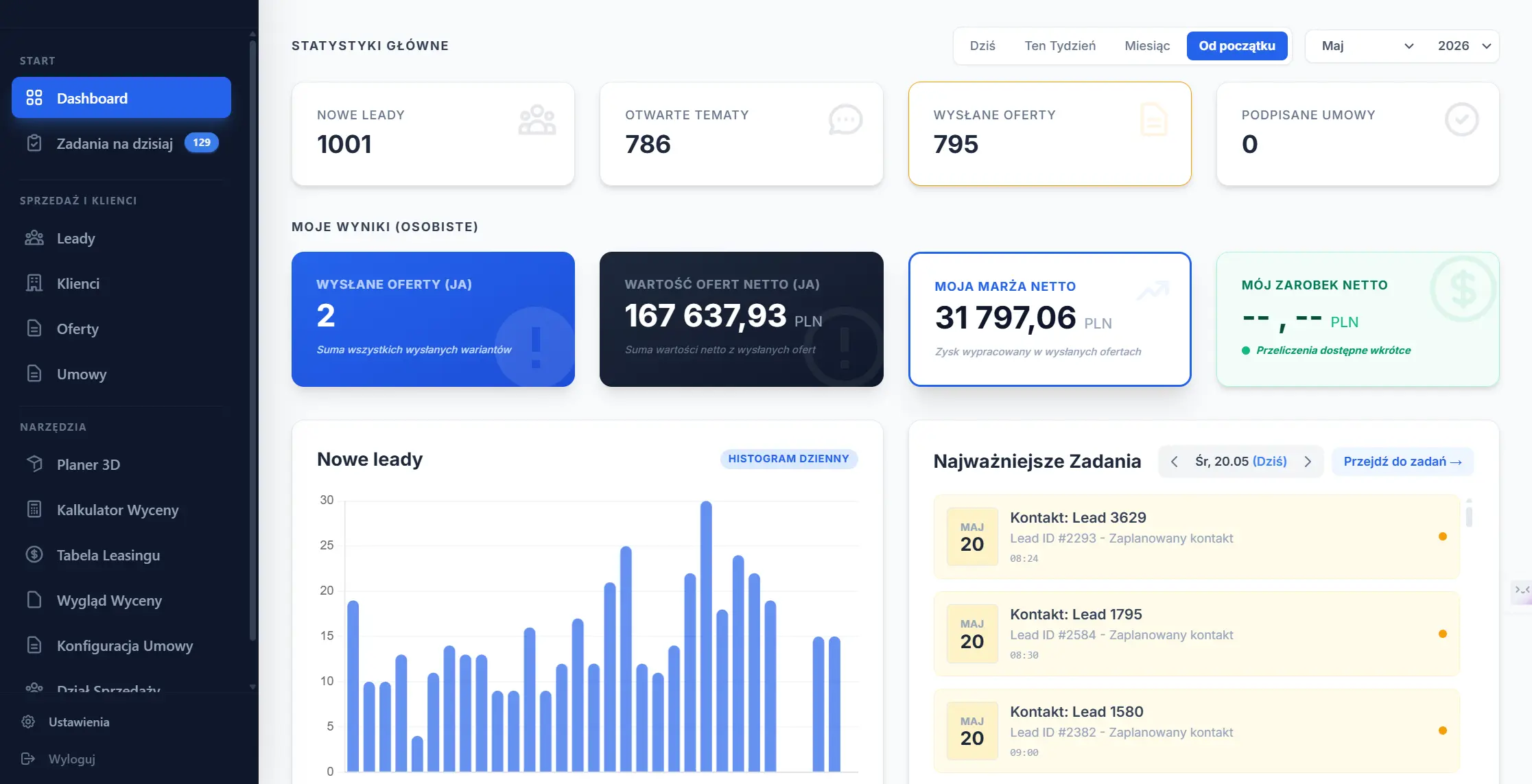Click the Wygląd Wyceny page icon
This screenshot has width=1532, height=784.
coord(34,600)
